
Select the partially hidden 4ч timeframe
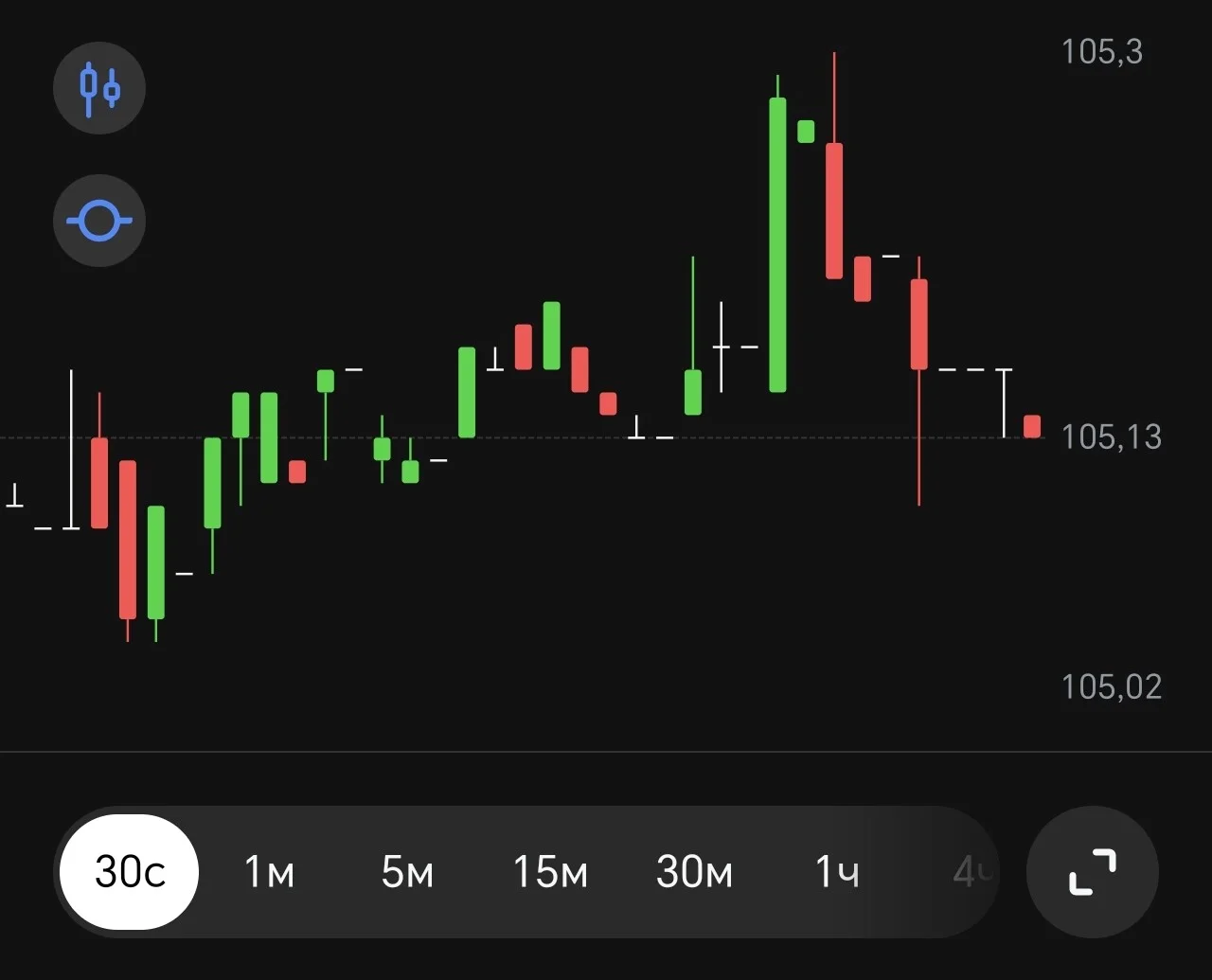(972, 872)
